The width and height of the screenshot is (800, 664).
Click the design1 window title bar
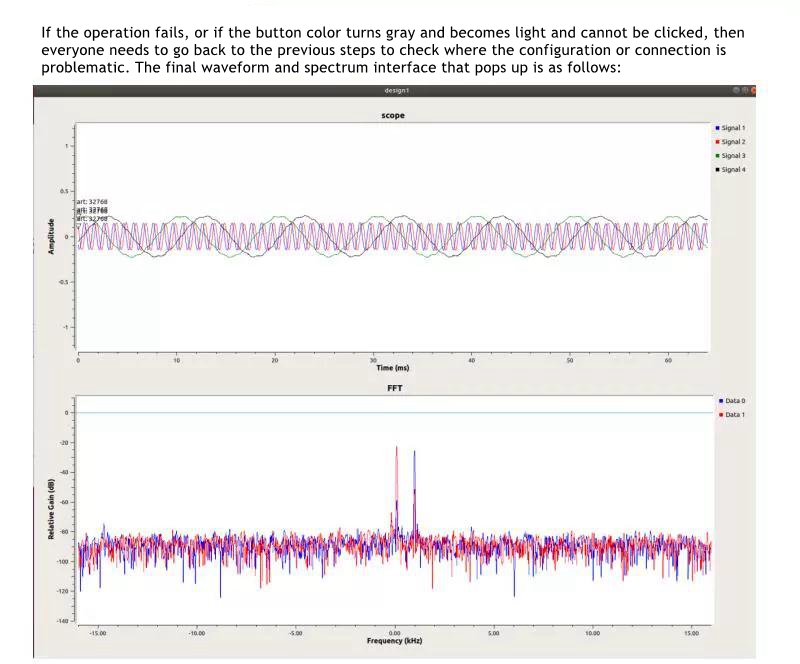click(395, 91)
